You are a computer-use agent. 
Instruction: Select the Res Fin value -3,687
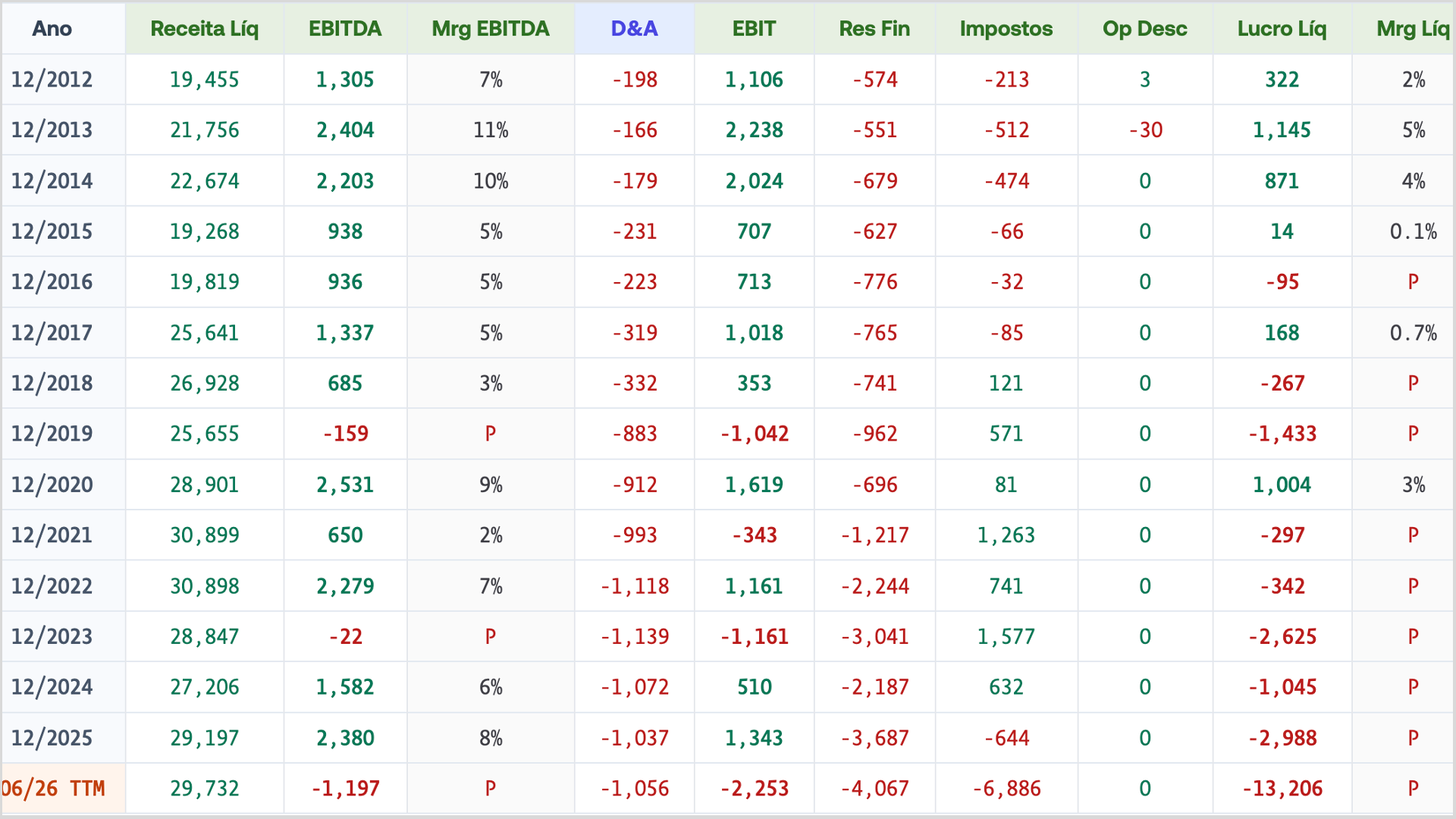874,738
